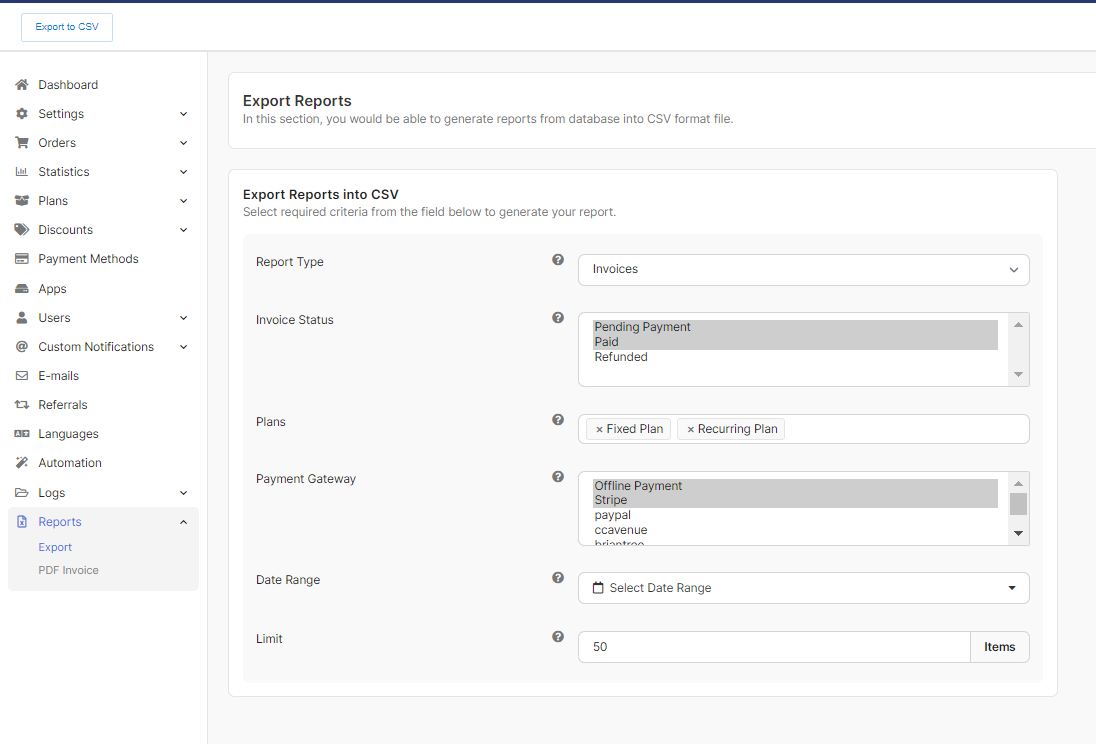Image resolution: width=1096 pixels, height=744 pixels.
Task: Open the Payment Methods menu item
Action: click(88, 259)
